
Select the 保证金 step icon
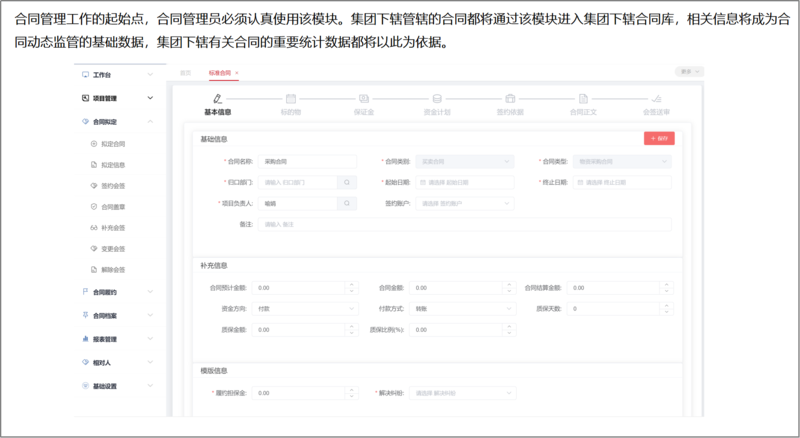pos(364,99)
